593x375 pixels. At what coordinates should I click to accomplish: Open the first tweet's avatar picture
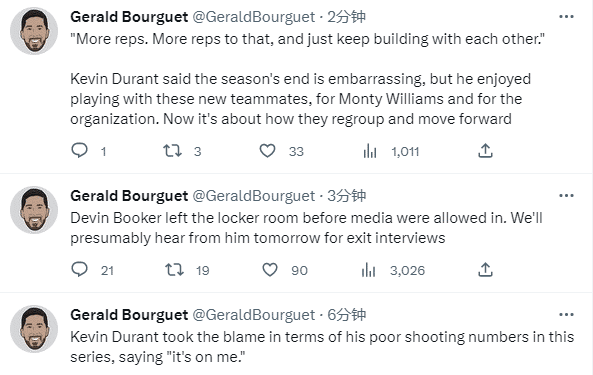point(34,31)
